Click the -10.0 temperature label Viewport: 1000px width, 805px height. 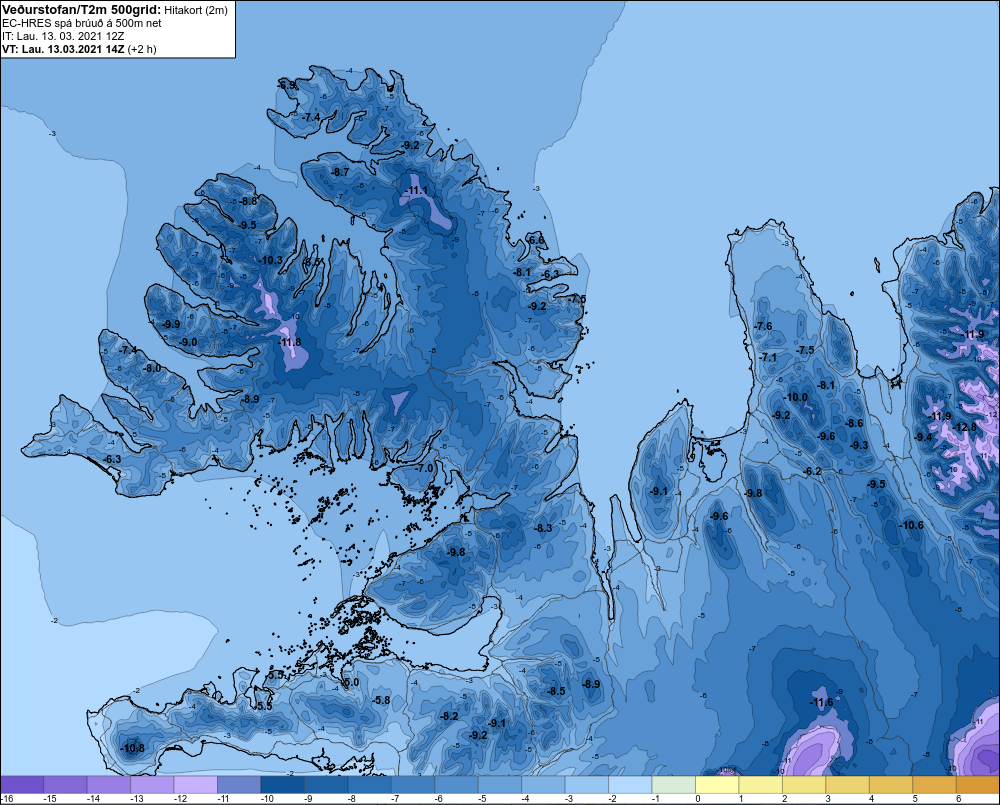[796, 397]
